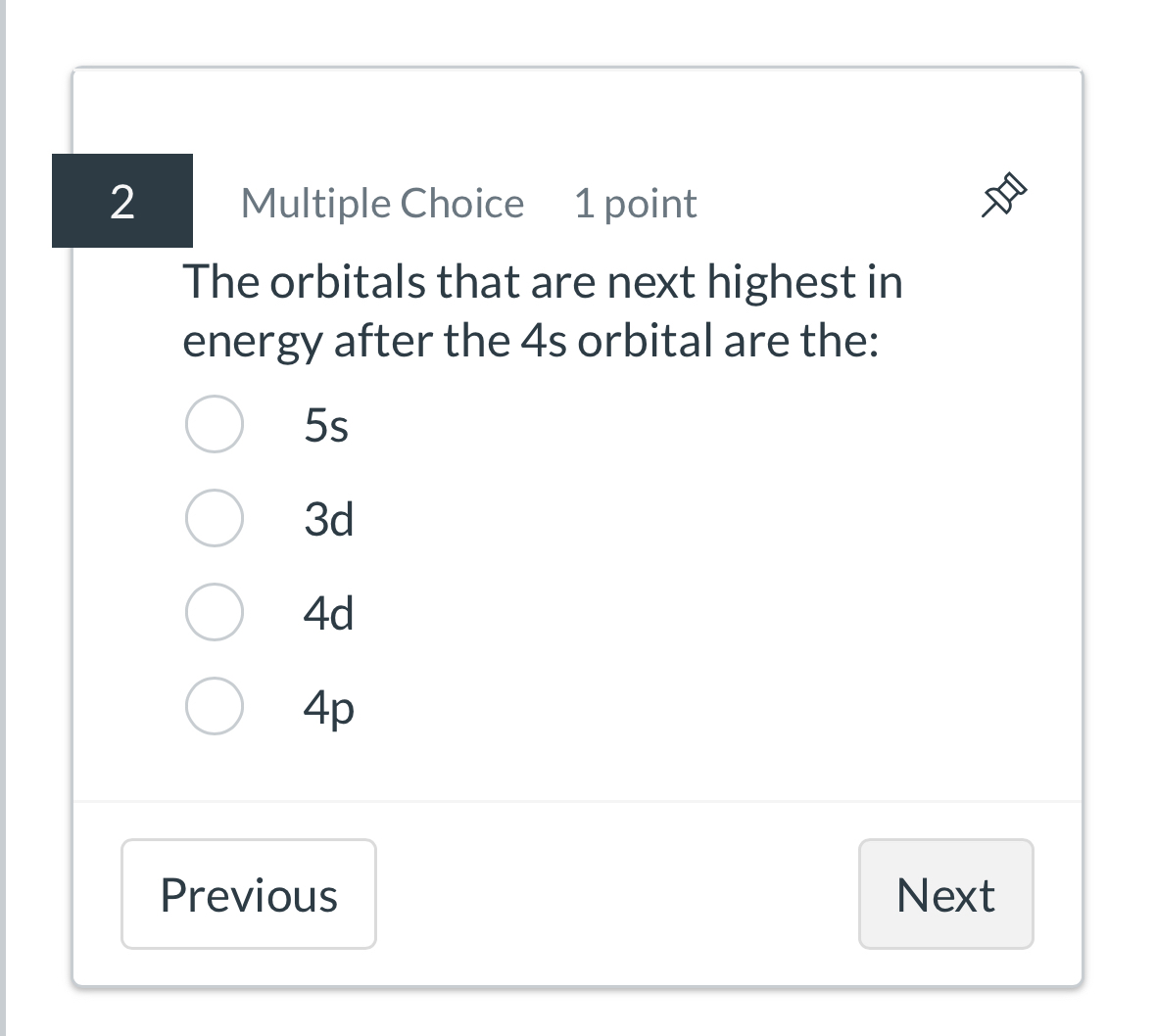Click the pushpin bookmark icon

pos(1004,193)
